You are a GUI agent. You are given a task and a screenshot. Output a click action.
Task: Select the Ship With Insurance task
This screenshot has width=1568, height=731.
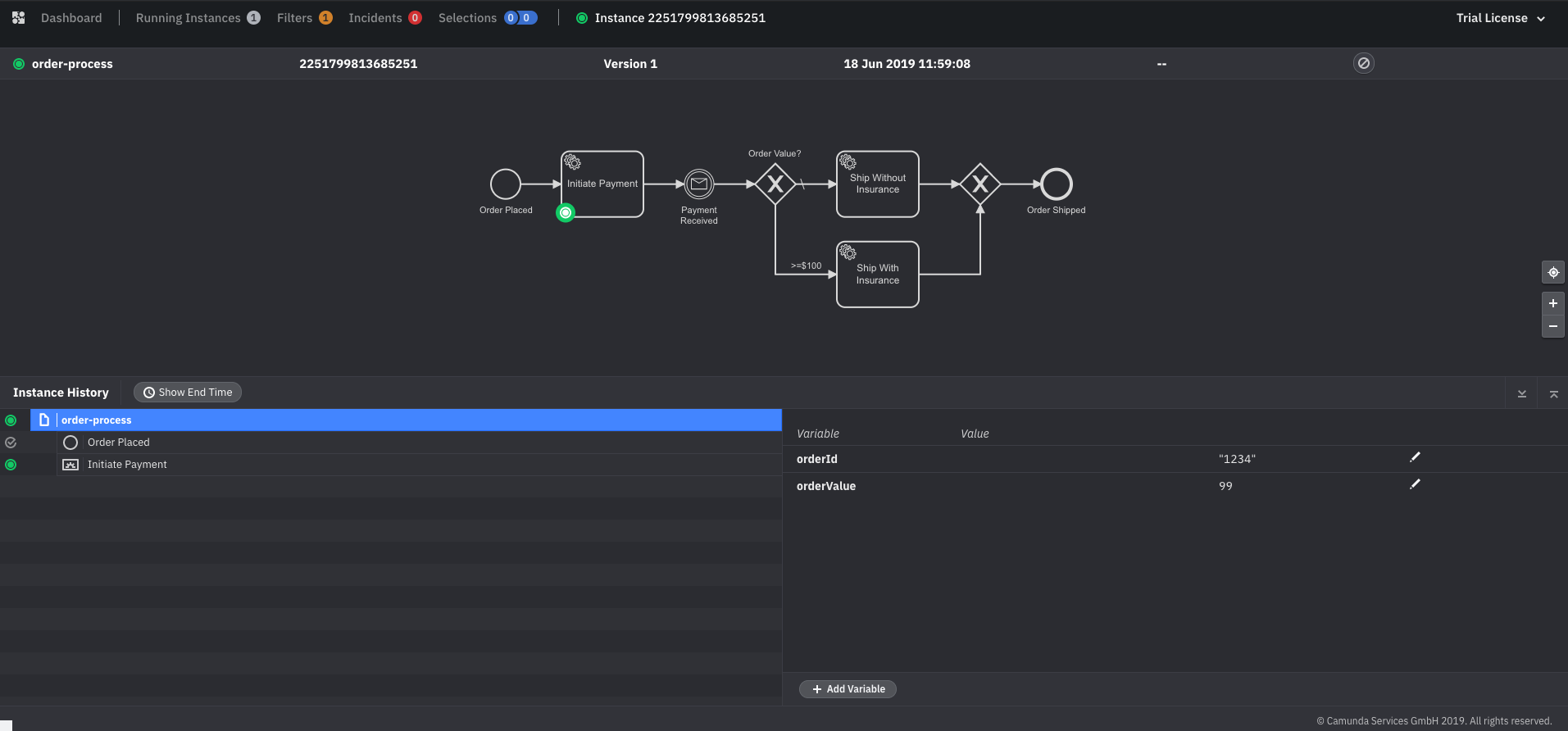click(x=878, y=275)
